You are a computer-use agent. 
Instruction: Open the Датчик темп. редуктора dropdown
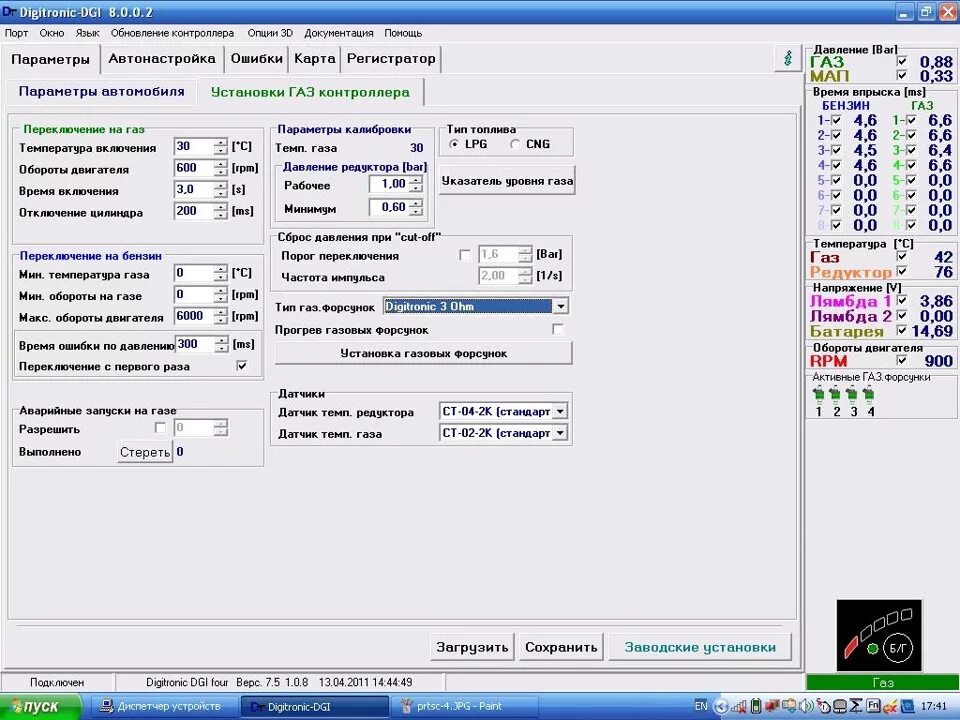pyautogui.click(x=560, y=411)
